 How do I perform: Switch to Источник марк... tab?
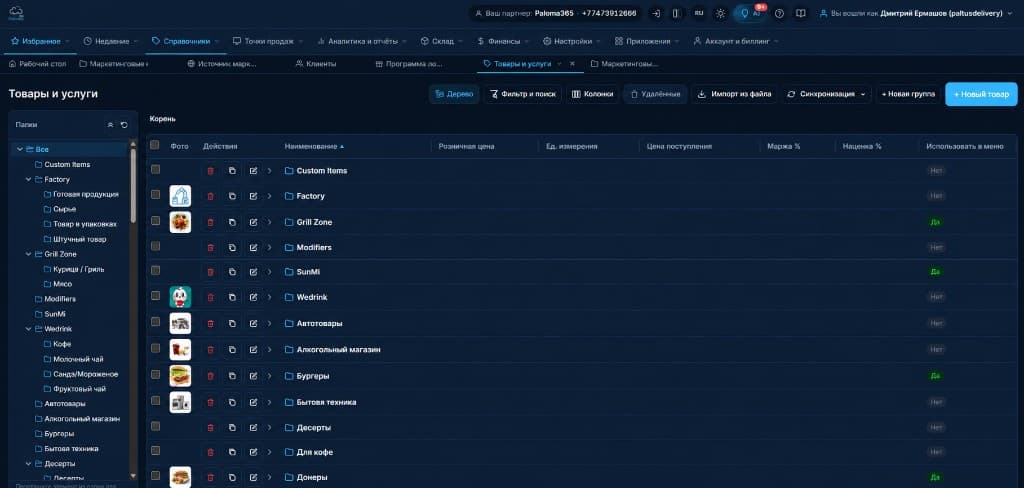pos(222,64)
